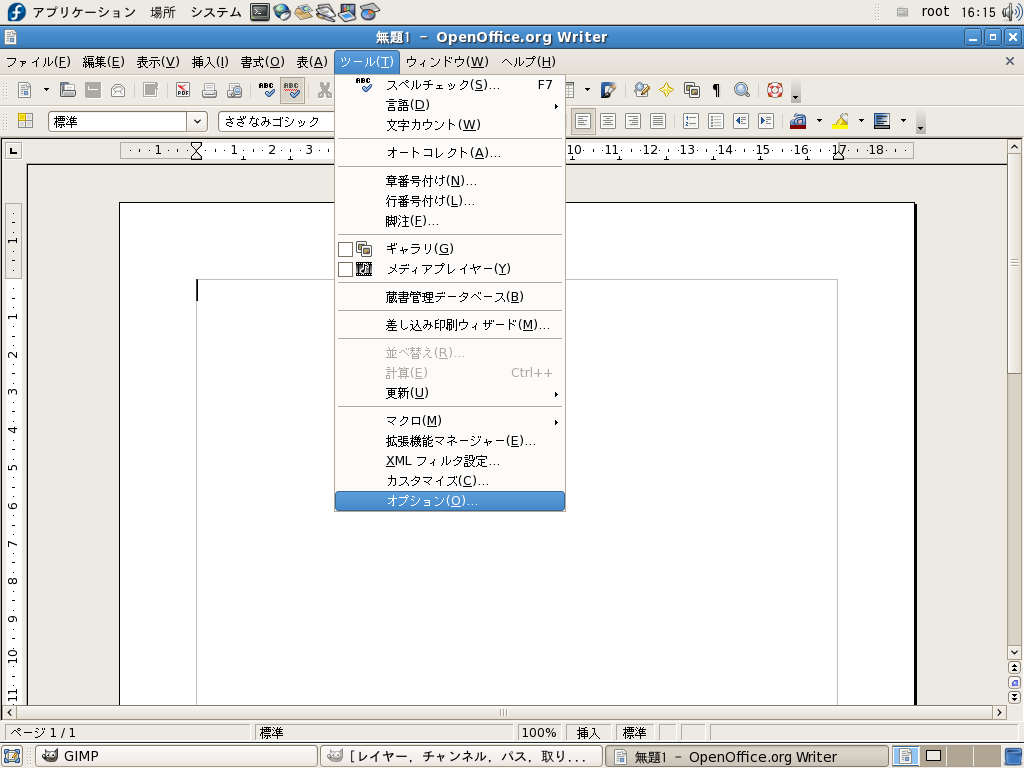Open the システム panel menu
The height and width of the screenshot is (768, 1024).
pos(216,12)
